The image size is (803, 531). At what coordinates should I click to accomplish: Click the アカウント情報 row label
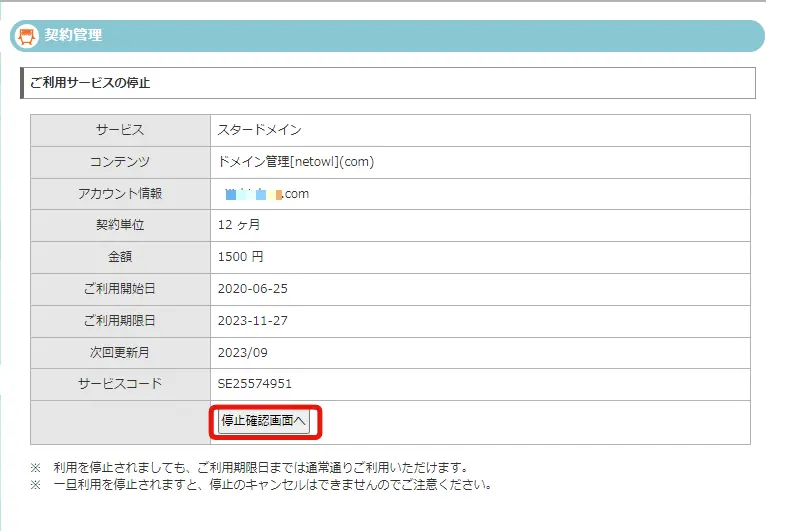[x=120, y=194]
